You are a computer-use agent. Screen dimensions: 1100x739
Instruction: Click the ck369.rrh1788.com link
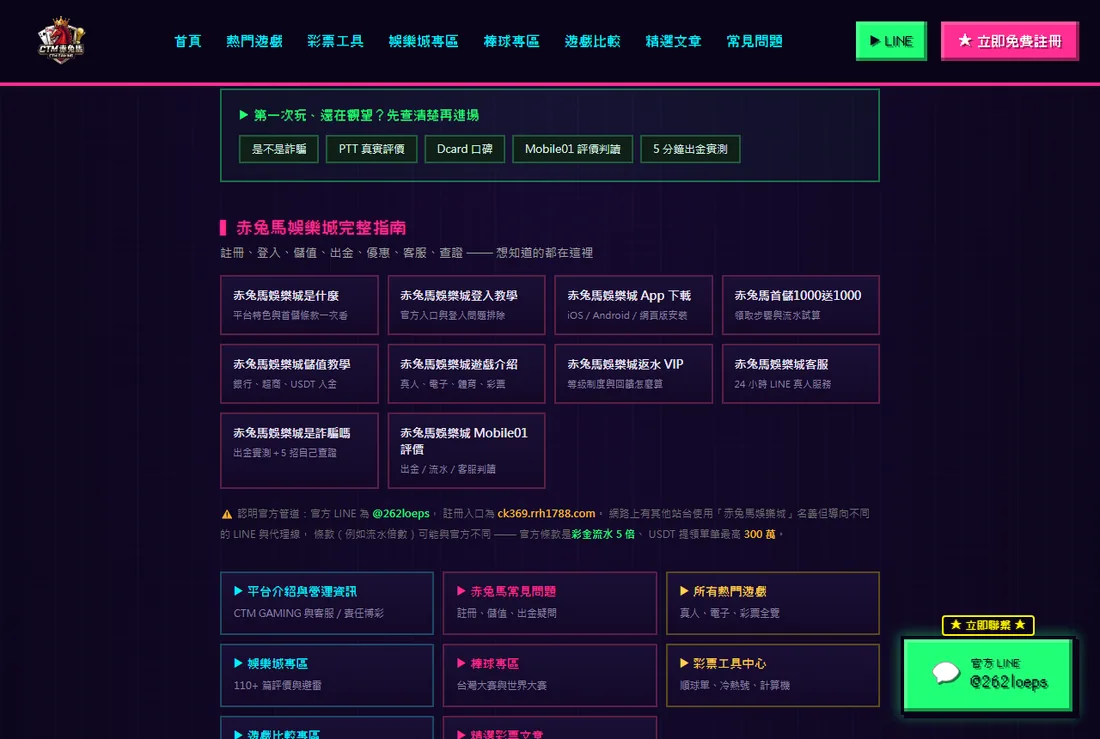tap(546, 514)
